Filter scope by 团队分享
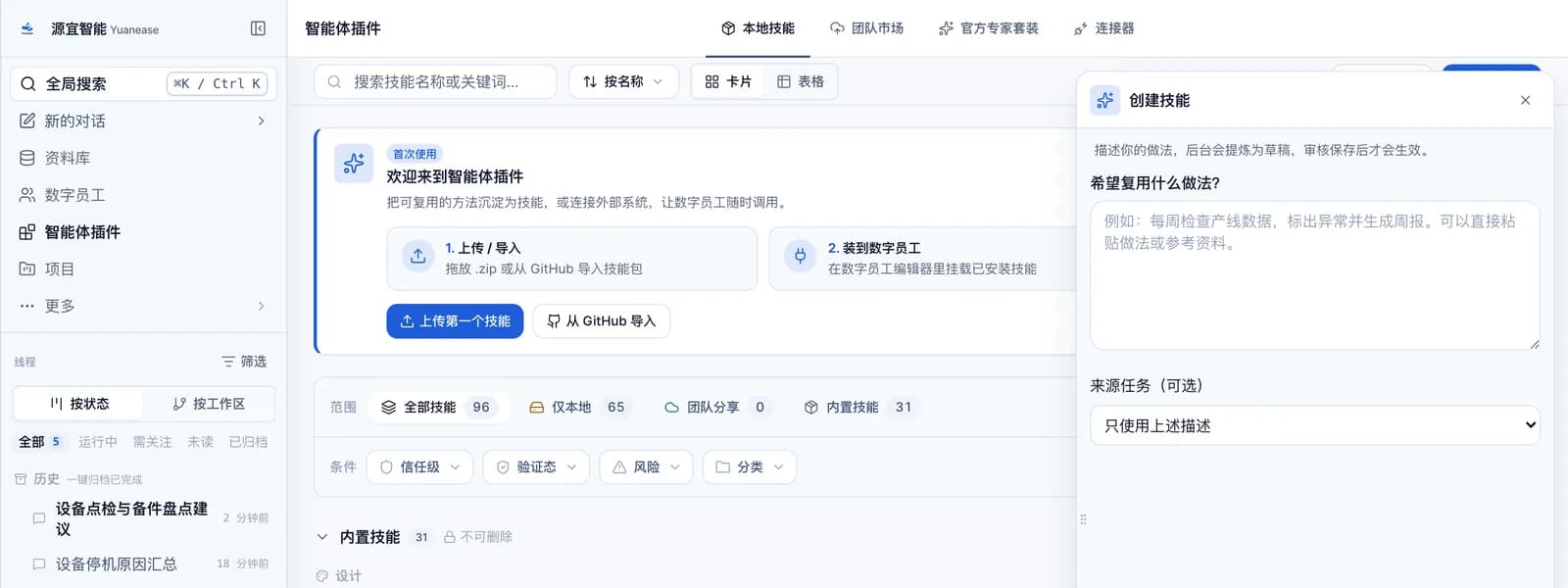 click(x=717, y=407)
